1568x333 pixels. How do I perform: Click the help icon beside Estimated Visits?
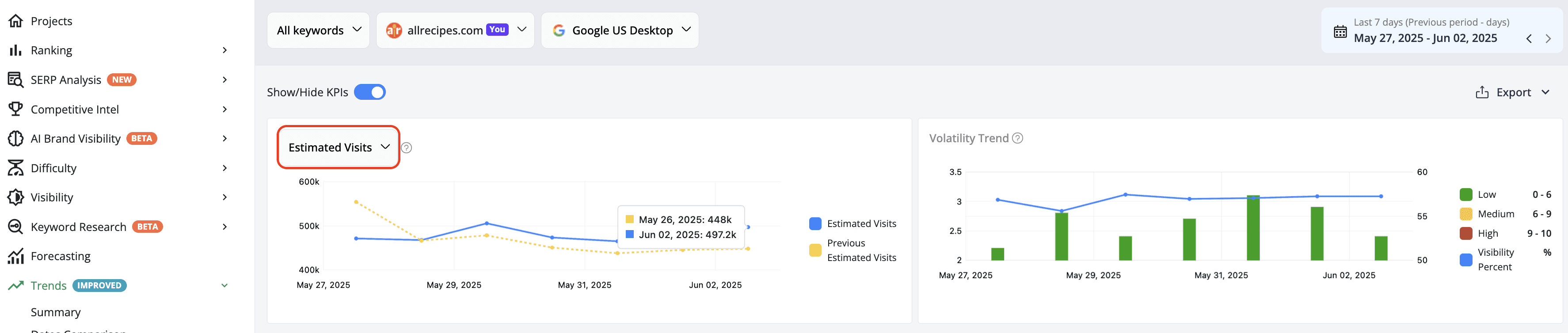pos(407,148)
